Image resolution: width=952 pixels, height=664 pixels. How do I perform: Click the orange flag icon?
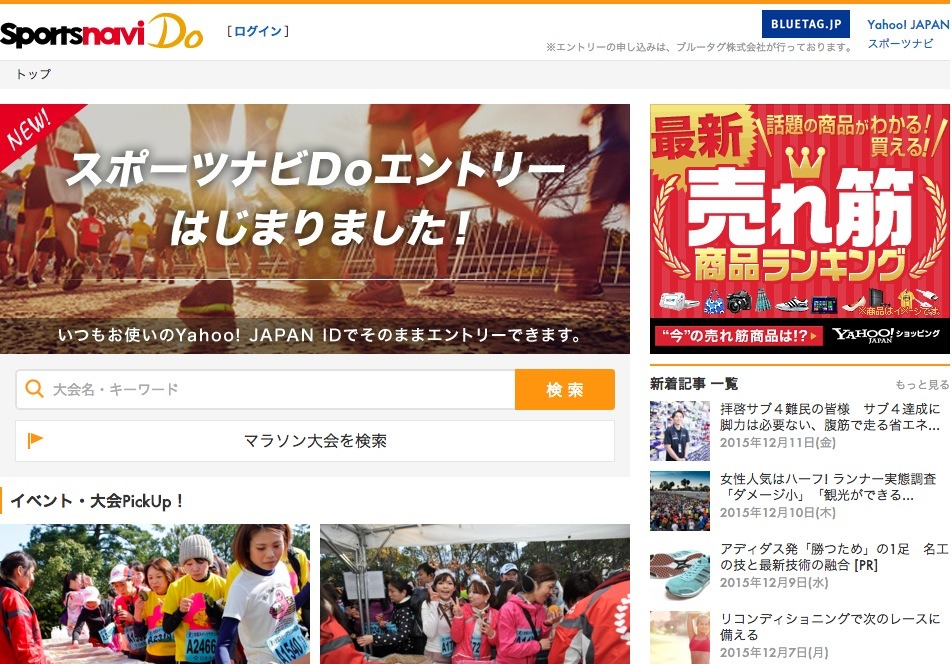(x=35, y=440)
